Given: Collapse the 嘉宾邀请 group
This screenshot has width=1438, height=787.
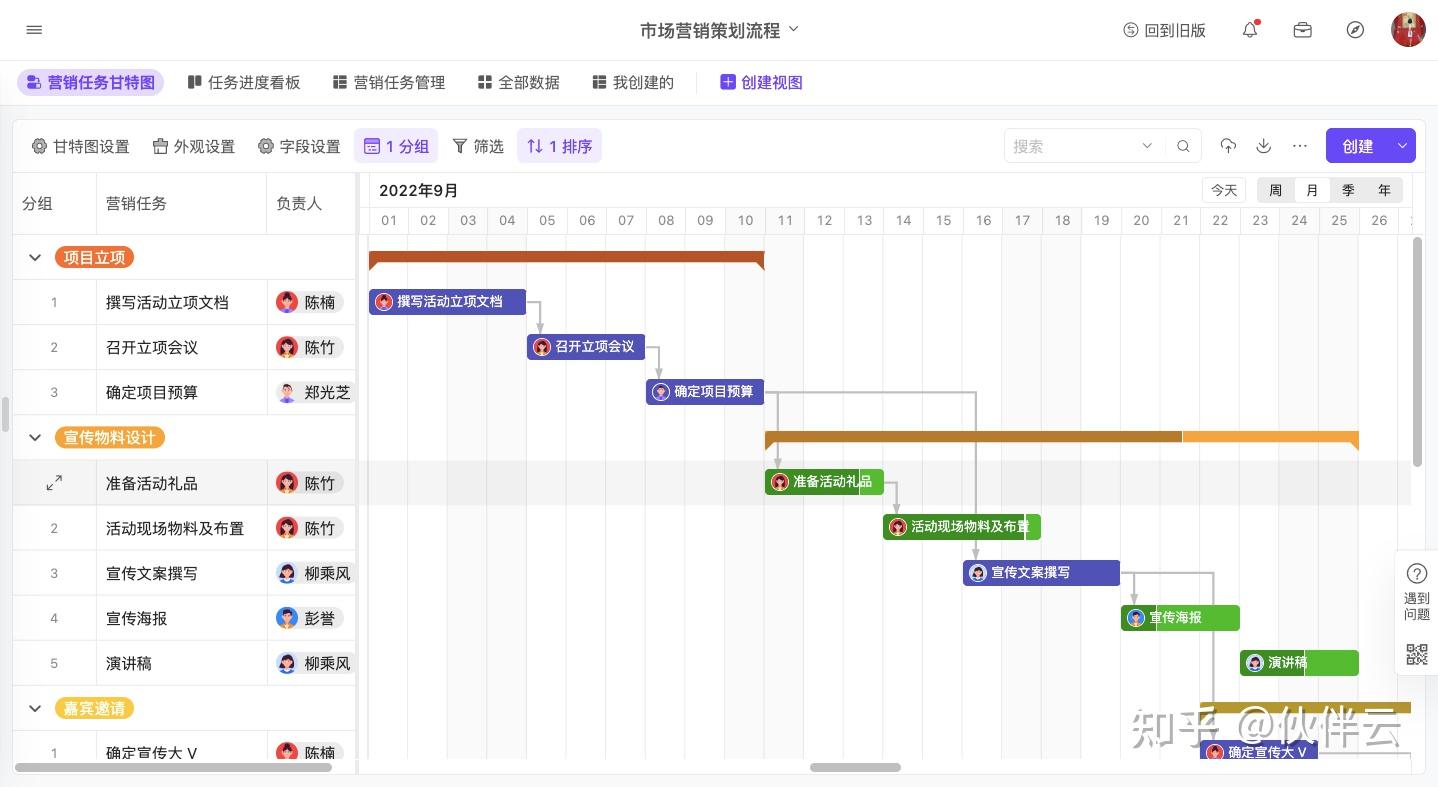Looking at the screenshot, I should click(x=35, y=708).
